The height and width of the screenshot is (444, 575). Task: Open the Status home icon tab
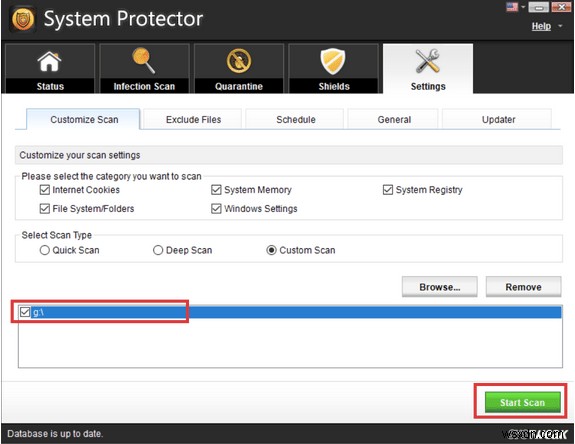coord(50,69)
